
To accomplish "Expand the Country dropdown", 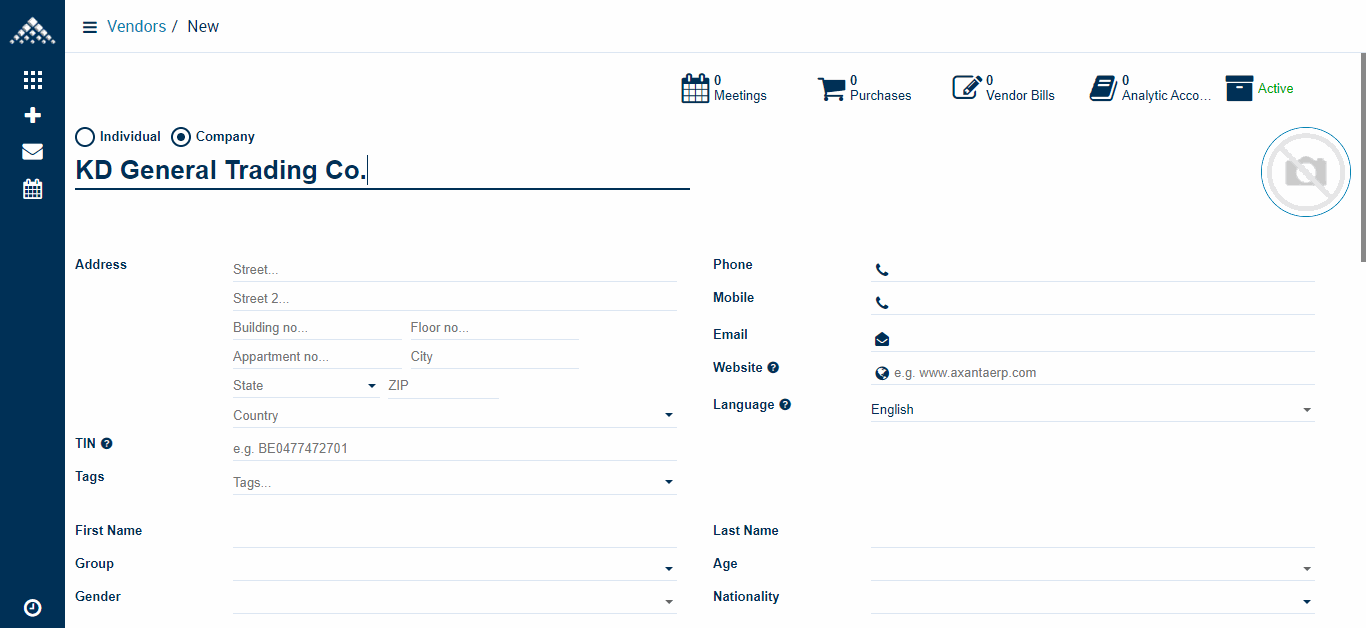I will [454, 415].
